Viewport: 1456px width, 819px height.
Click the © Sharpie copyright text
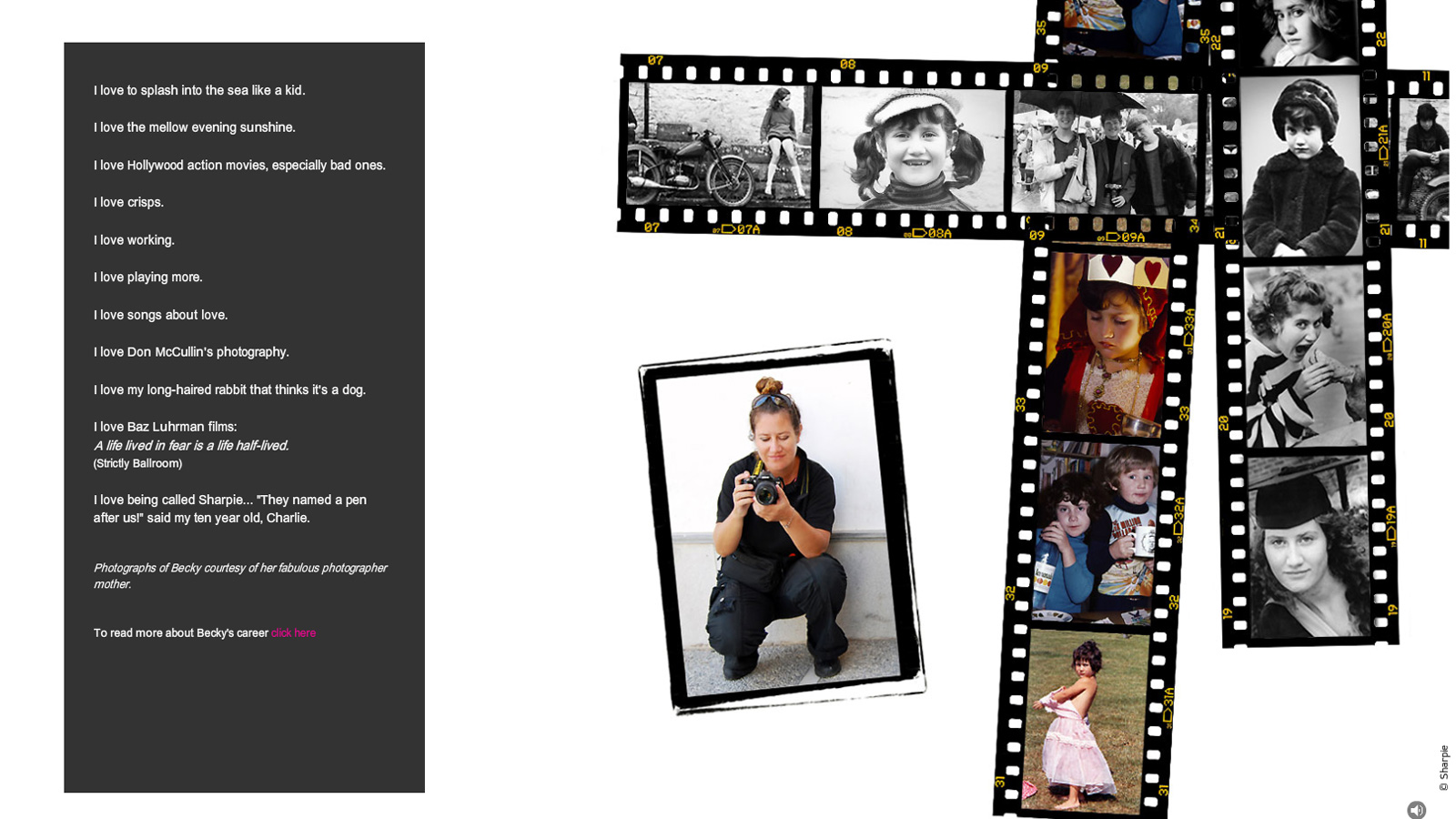pyautogui.click(x=1443, y=767)
